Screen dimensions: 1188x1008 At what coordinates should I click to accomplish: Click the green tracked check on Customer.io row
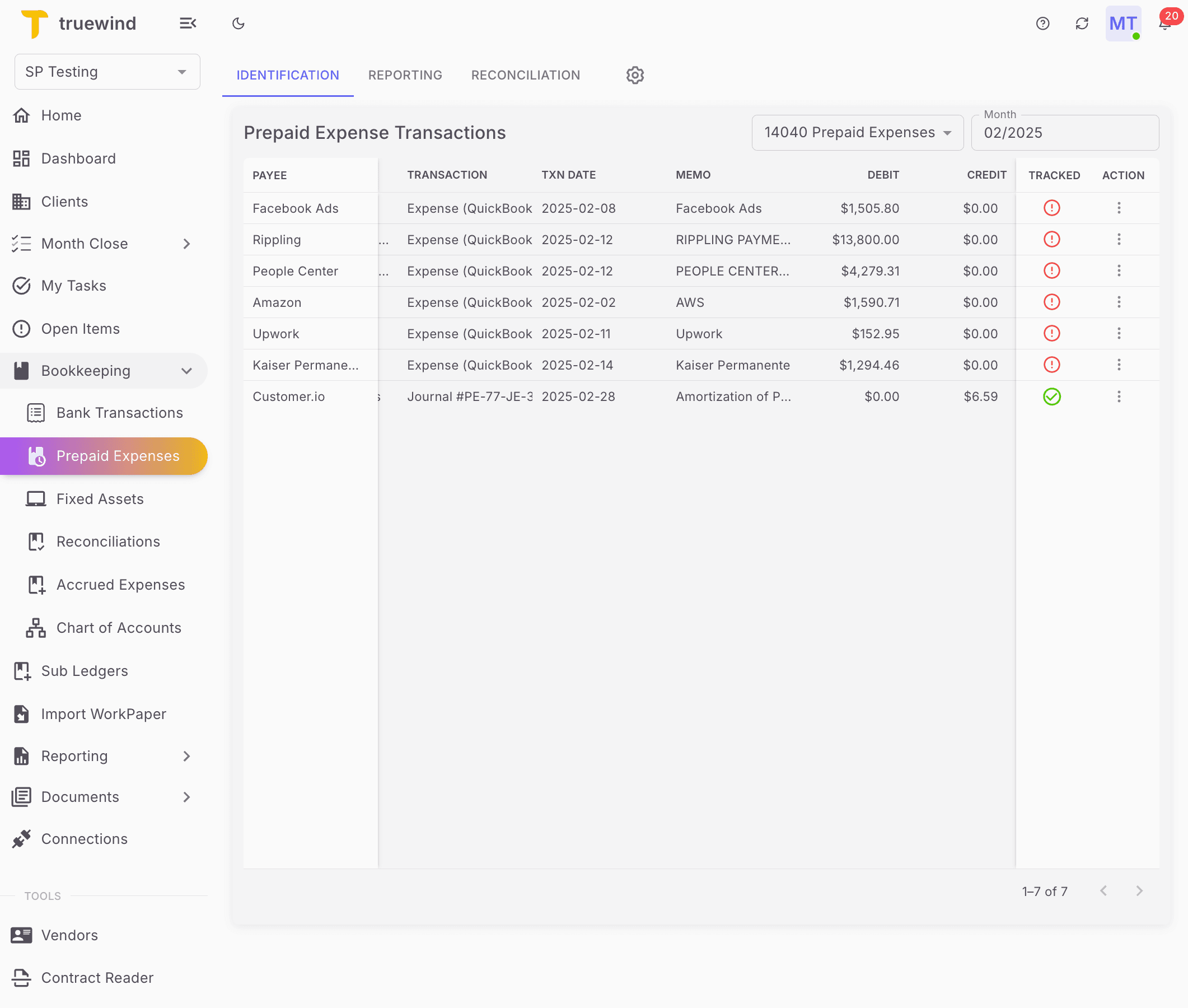pos(1052,396)
